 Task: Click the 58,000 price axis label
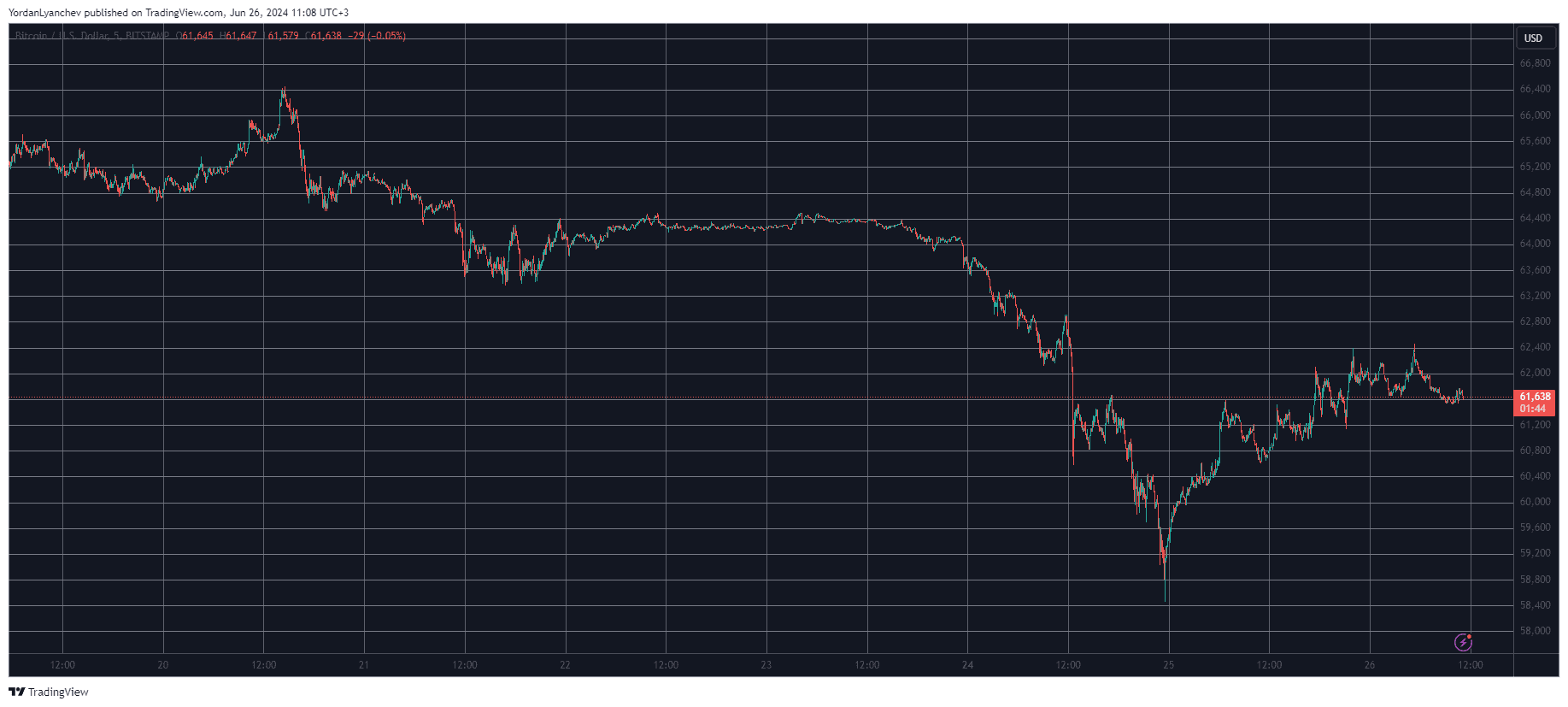point(1535,631)
